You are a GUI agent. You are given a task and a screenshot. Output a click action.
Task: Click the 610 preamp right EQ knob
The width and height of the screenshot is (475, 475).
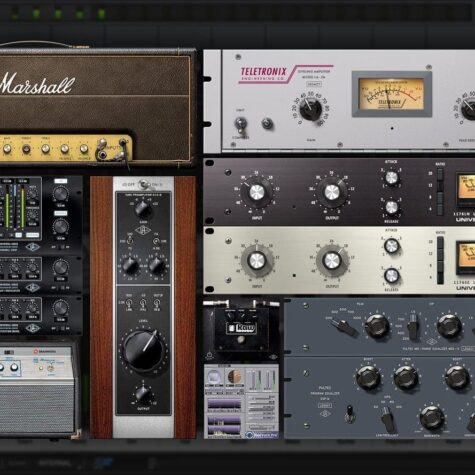pyautogui.click(x=156, y=266)
